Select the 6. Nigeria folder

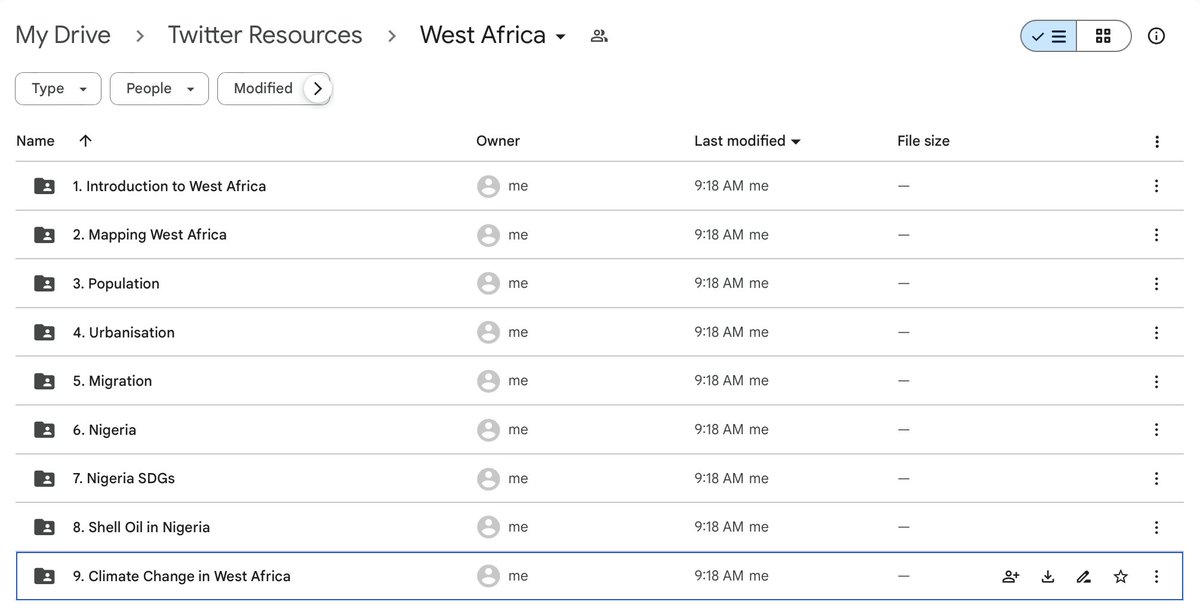[x=599, y=430]
